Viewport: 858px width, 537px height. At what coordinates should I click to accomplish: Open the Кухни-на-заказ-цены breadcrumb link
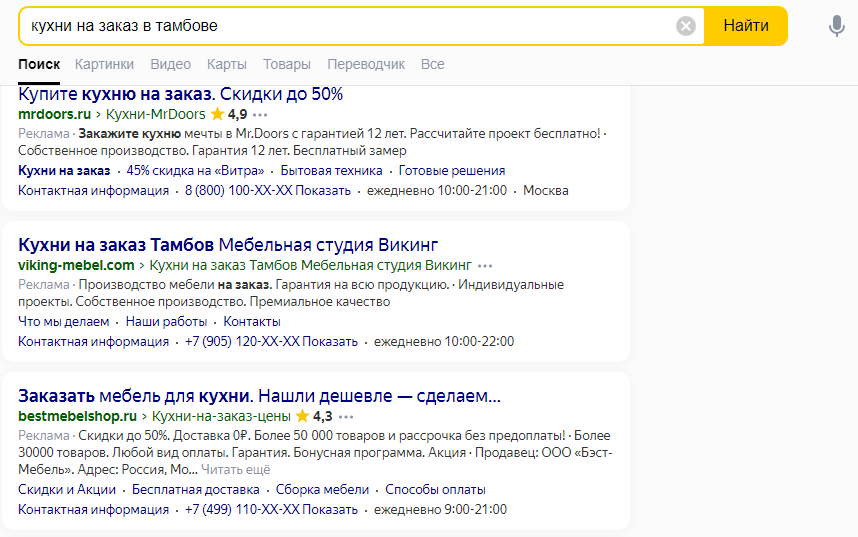point(221,416)
